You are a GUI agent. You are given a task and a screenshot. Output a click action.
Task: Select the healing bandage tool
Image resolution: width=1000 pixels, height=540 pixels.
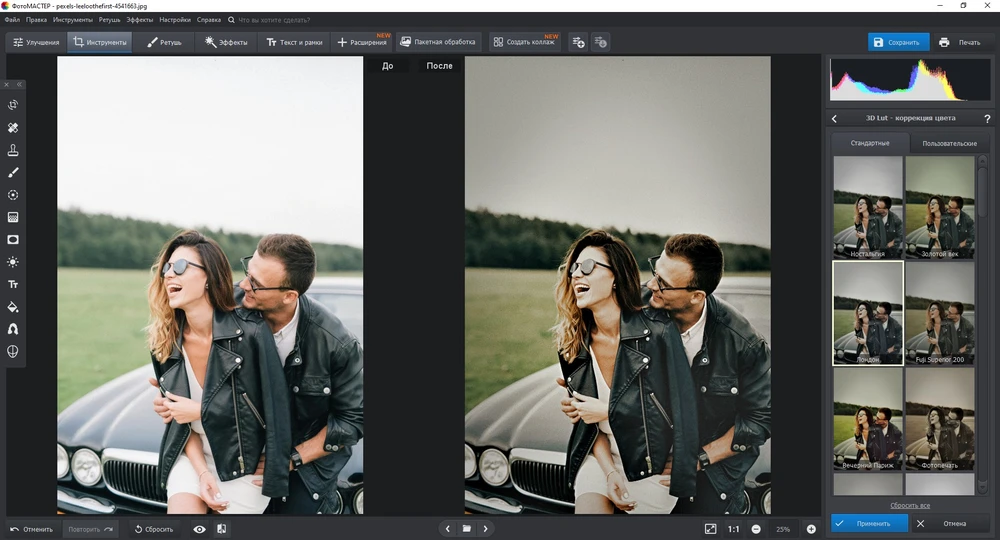(13, 128)
